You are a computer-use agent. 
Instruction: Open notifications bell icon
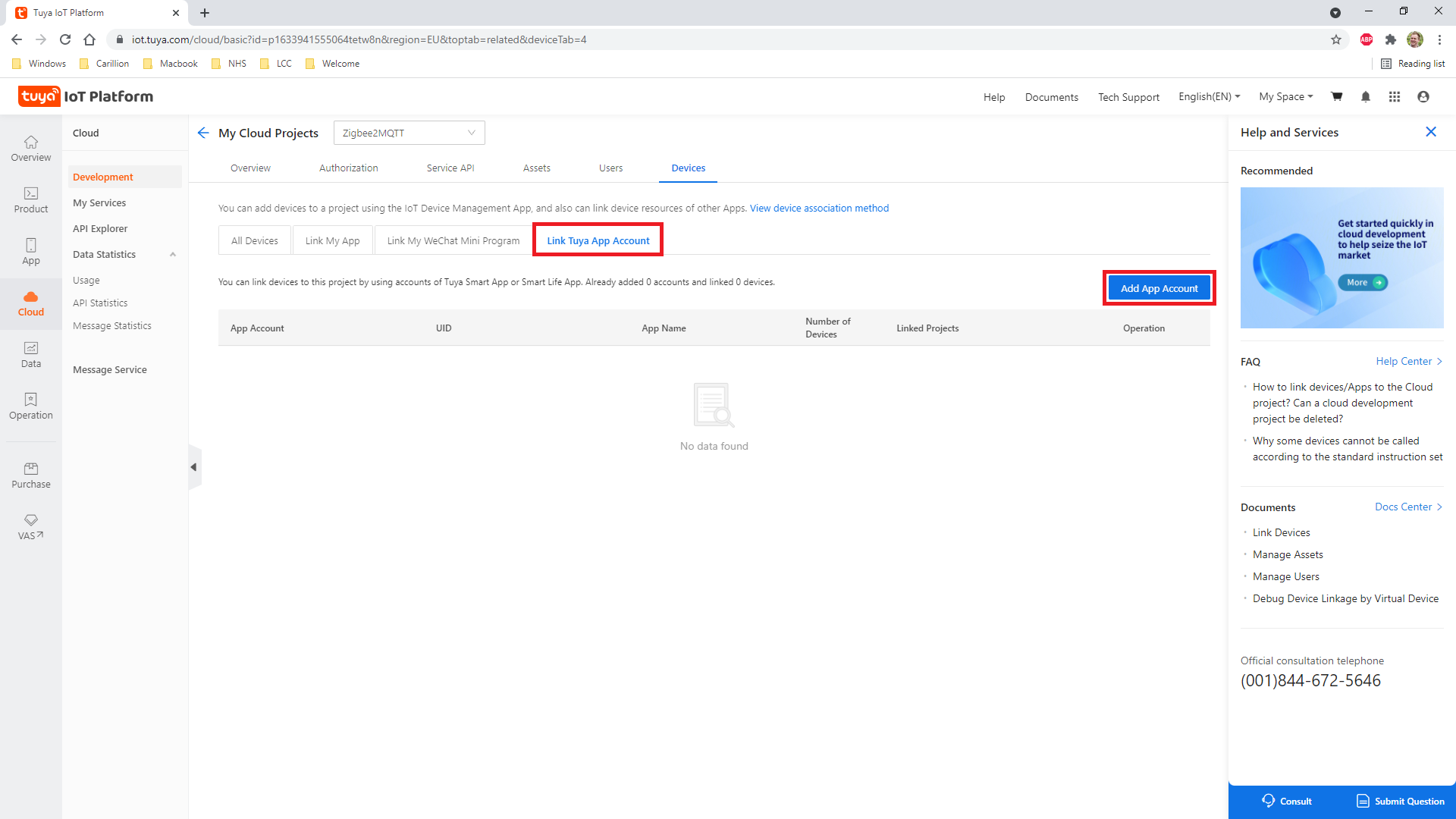point(1366,96)
